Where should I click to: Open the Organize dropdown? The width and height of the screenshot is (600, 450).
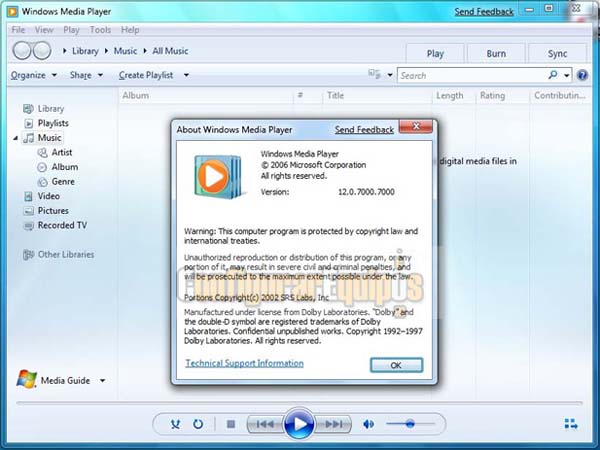(x=34, y=75)
